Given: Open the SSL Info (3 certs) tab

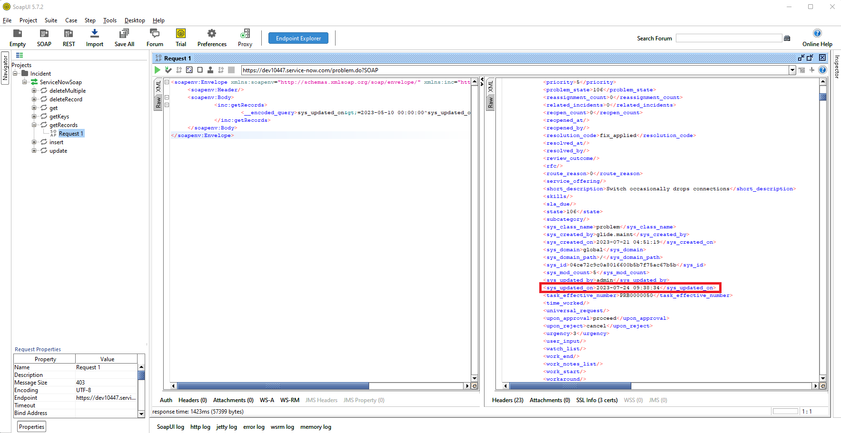Looking at the screenshot, I should pos(596,400).
